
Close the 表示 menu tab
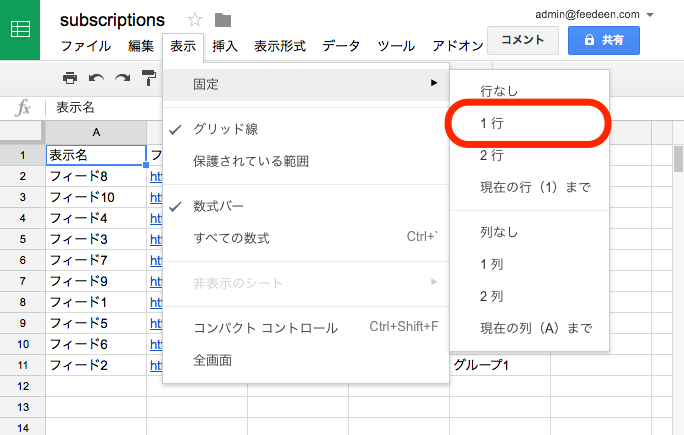183,46
